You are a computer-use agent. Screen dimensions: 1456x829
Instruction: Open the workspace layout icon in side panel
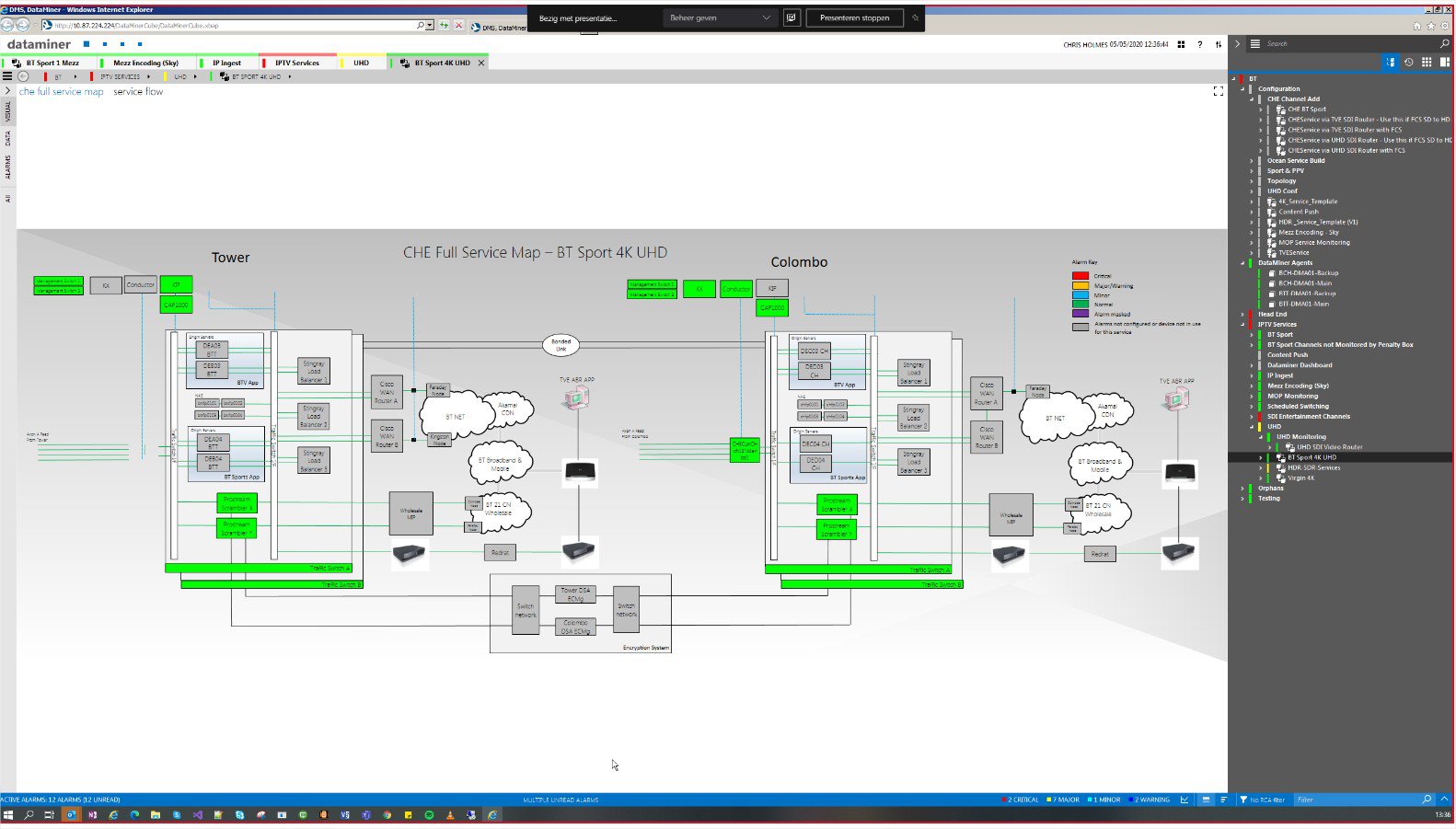click(1445, 62)
